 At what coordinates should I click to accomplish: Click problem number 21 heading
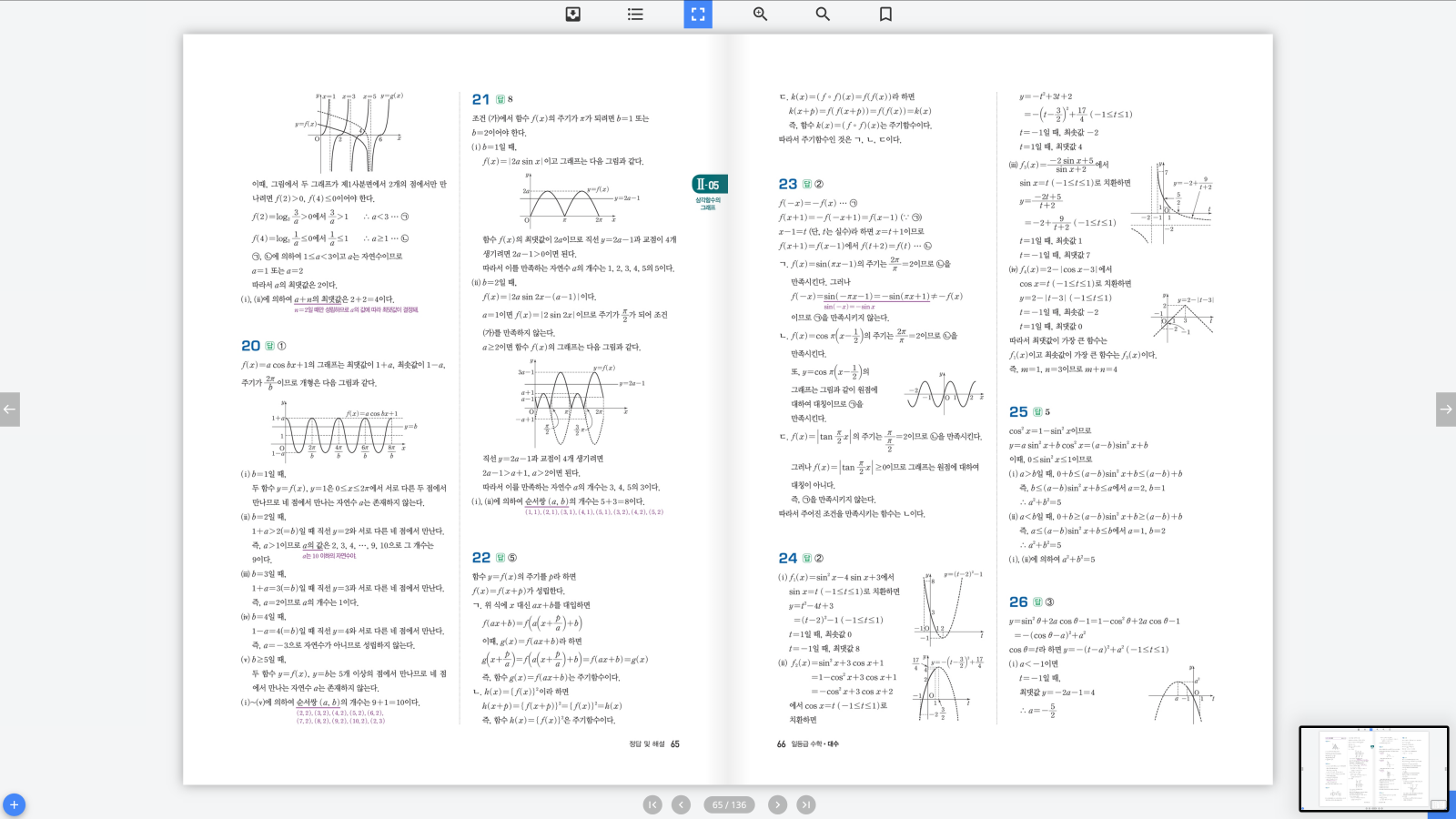tap(480, 99)
